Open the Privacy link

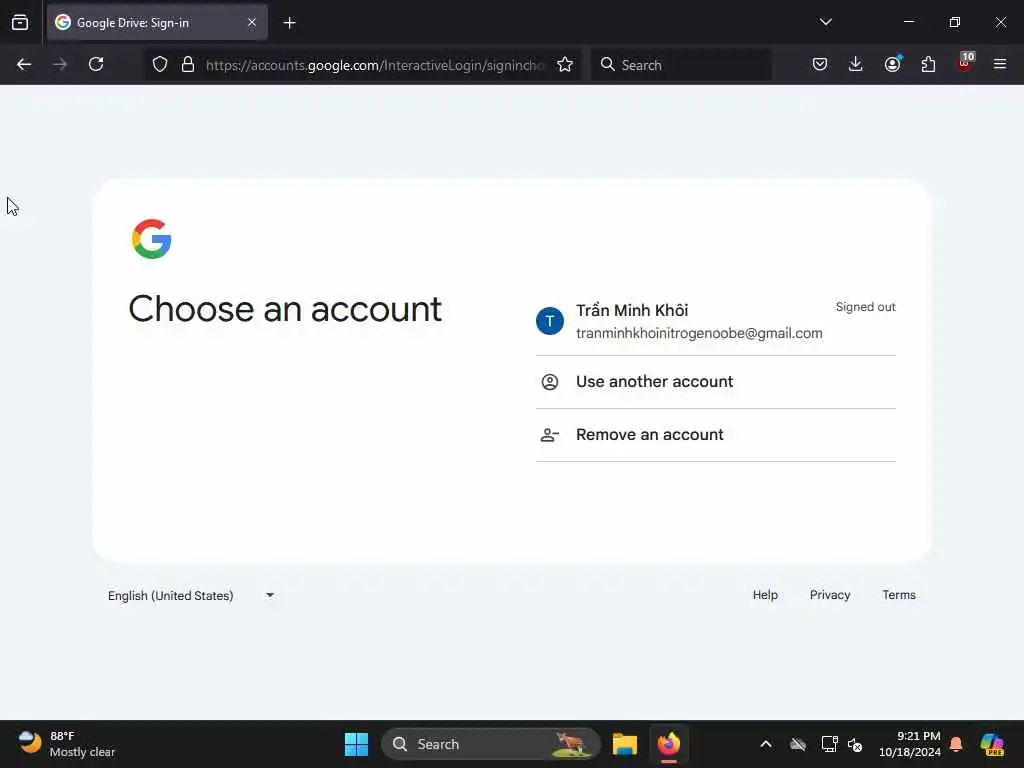pyautogui.click(x=830, y=595)
